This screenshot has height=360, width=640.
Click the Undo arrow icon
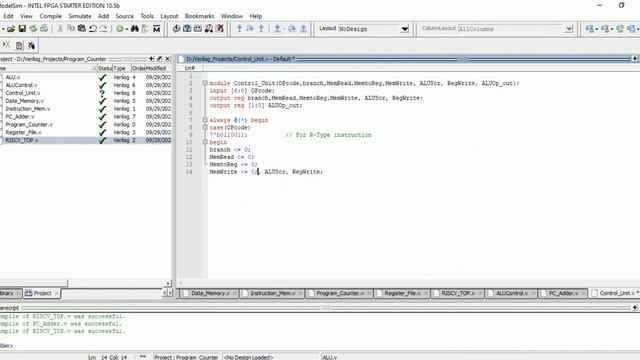(x=93, y=29)
